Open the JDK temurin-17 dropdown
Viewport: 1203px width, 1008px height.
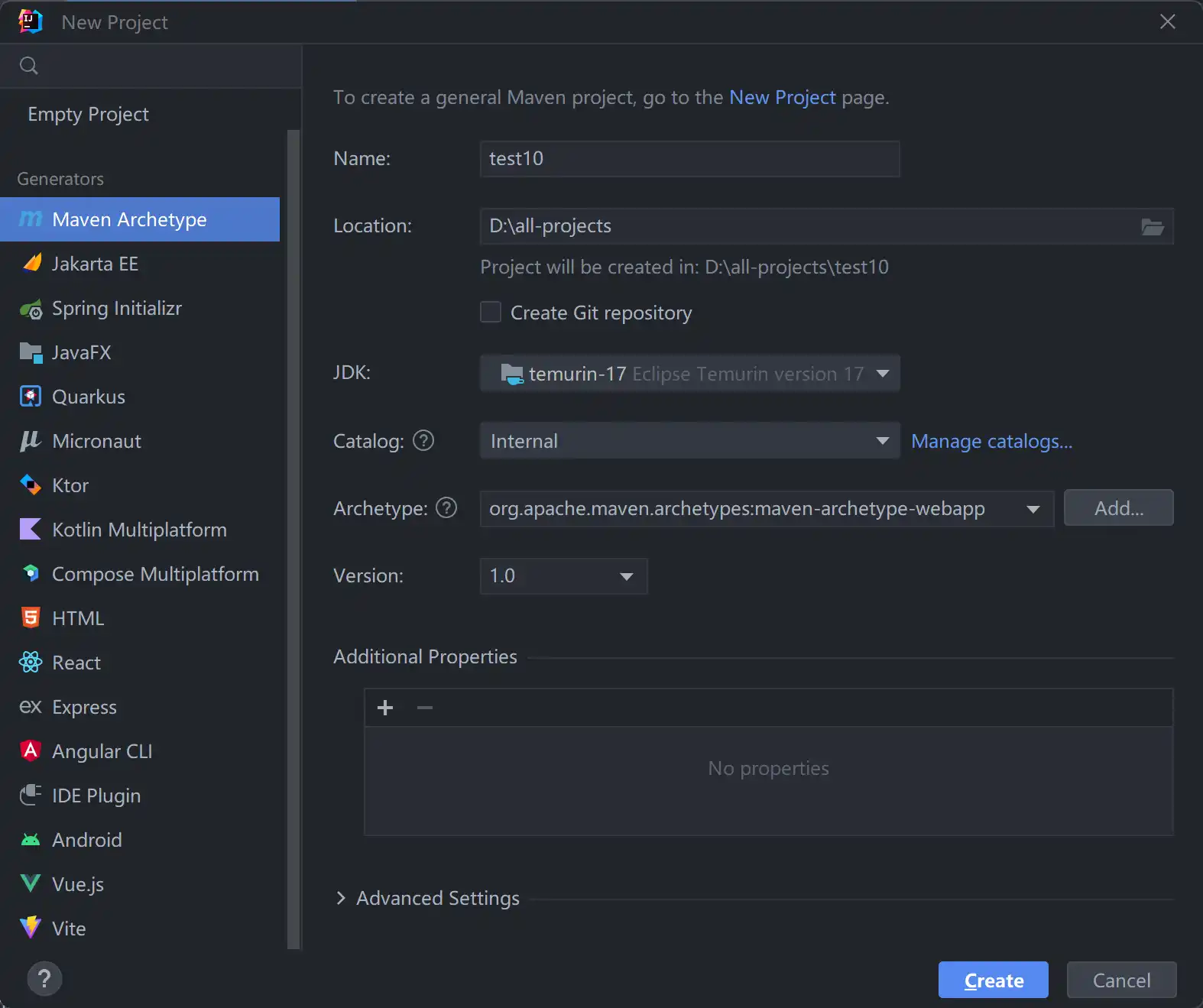(689, 373)
